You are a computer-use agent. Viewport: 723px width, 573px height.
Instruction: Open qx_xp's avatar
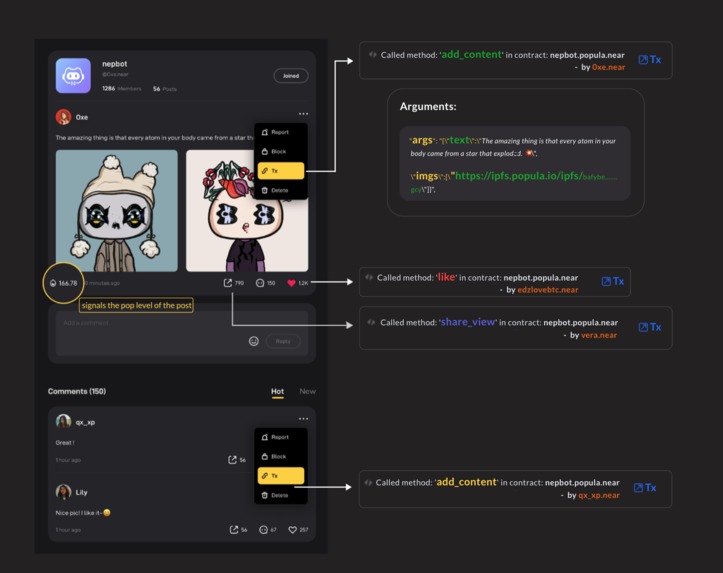click(x=63, y=422)
